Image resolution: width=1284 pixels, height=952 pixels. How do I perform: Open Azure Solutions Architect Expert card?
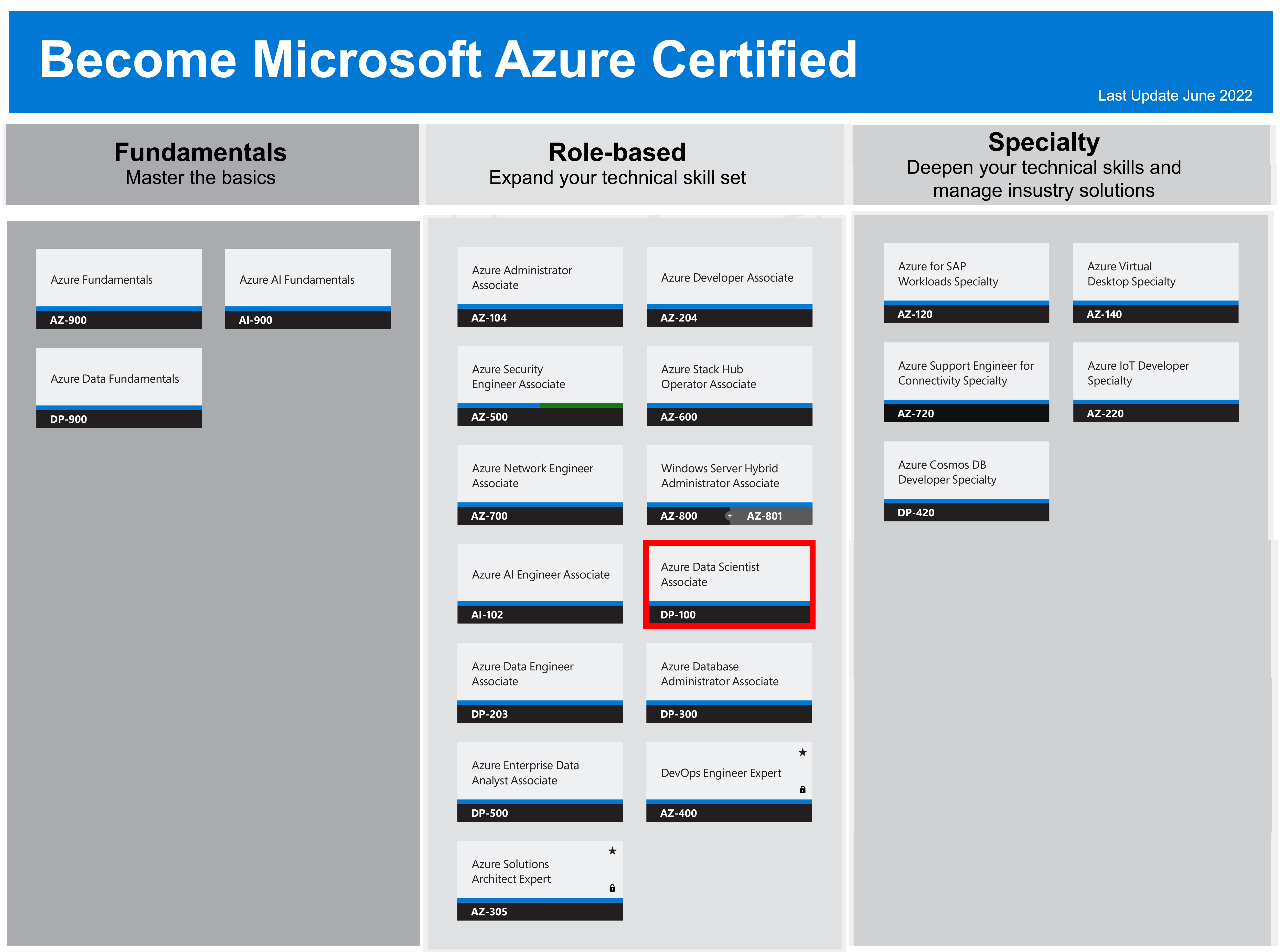click(540, 881)
